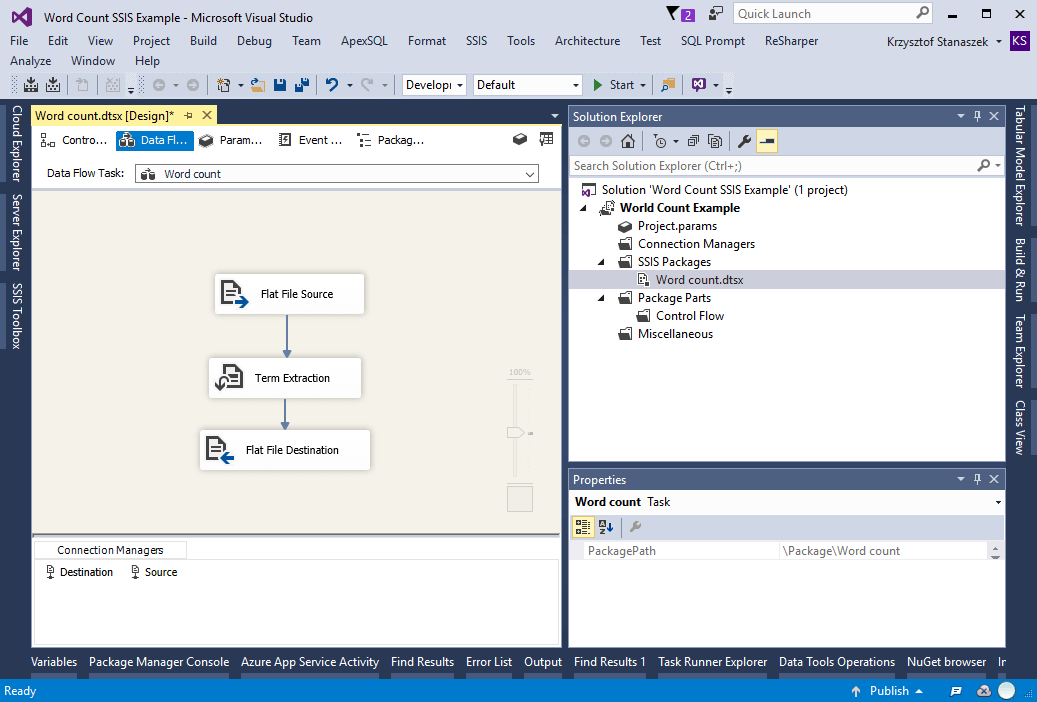Click Publish in the status bar
Image resolution: width=1037 pixels, height=702 pixels.
coord(888,691)
